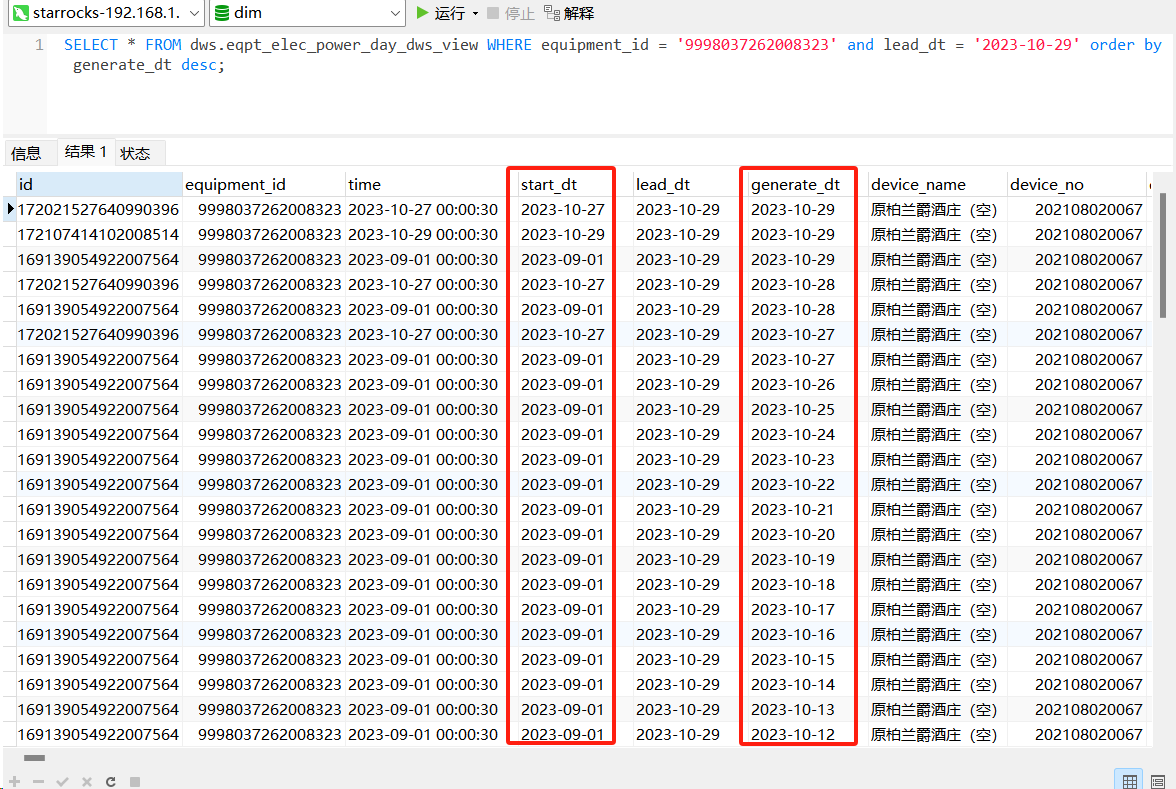Viewport: 1176px width, 789px height.
Task: Click the generate_dt column header
Action: pos(795,184)
